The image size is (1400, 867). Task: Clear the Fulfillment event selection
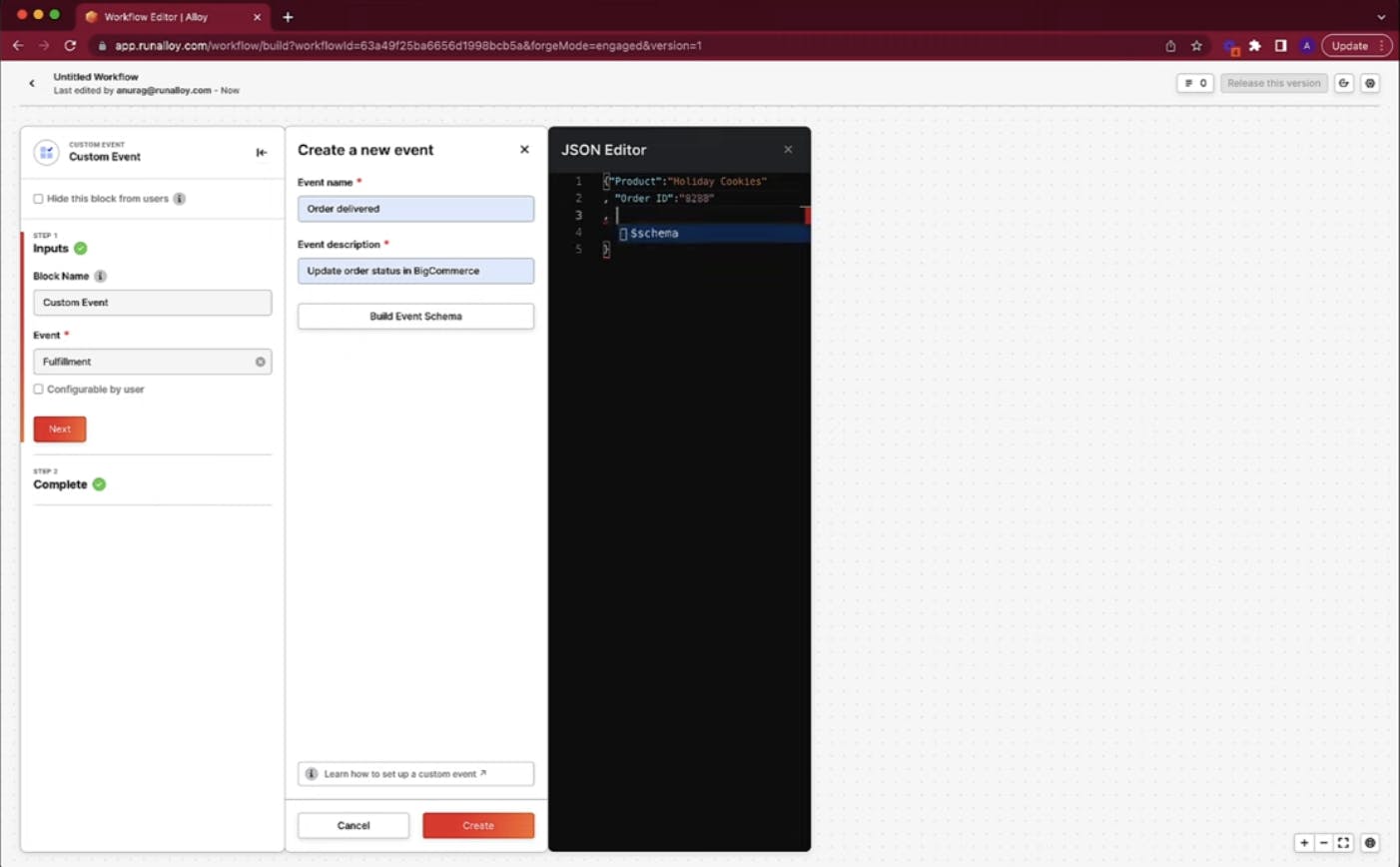point(261,362)
